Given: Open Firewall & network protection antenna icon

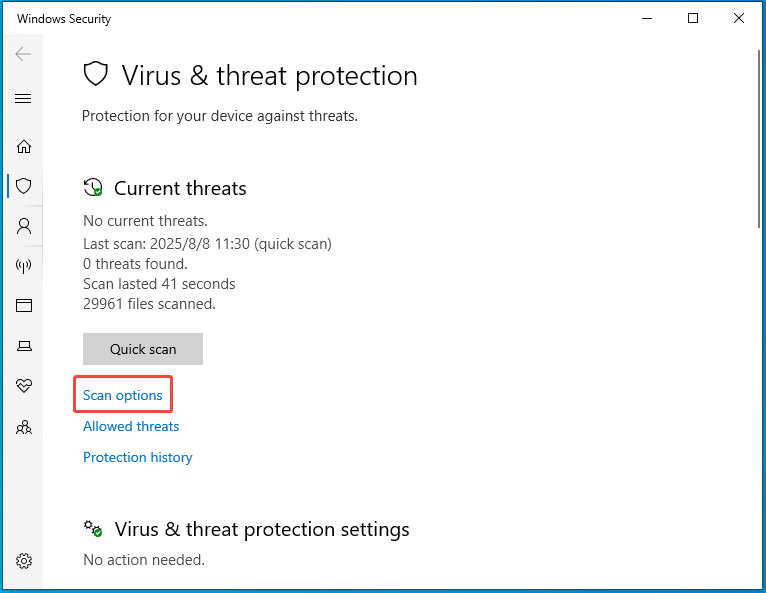Looking at the screenshot, I should (x=23, y=266).
